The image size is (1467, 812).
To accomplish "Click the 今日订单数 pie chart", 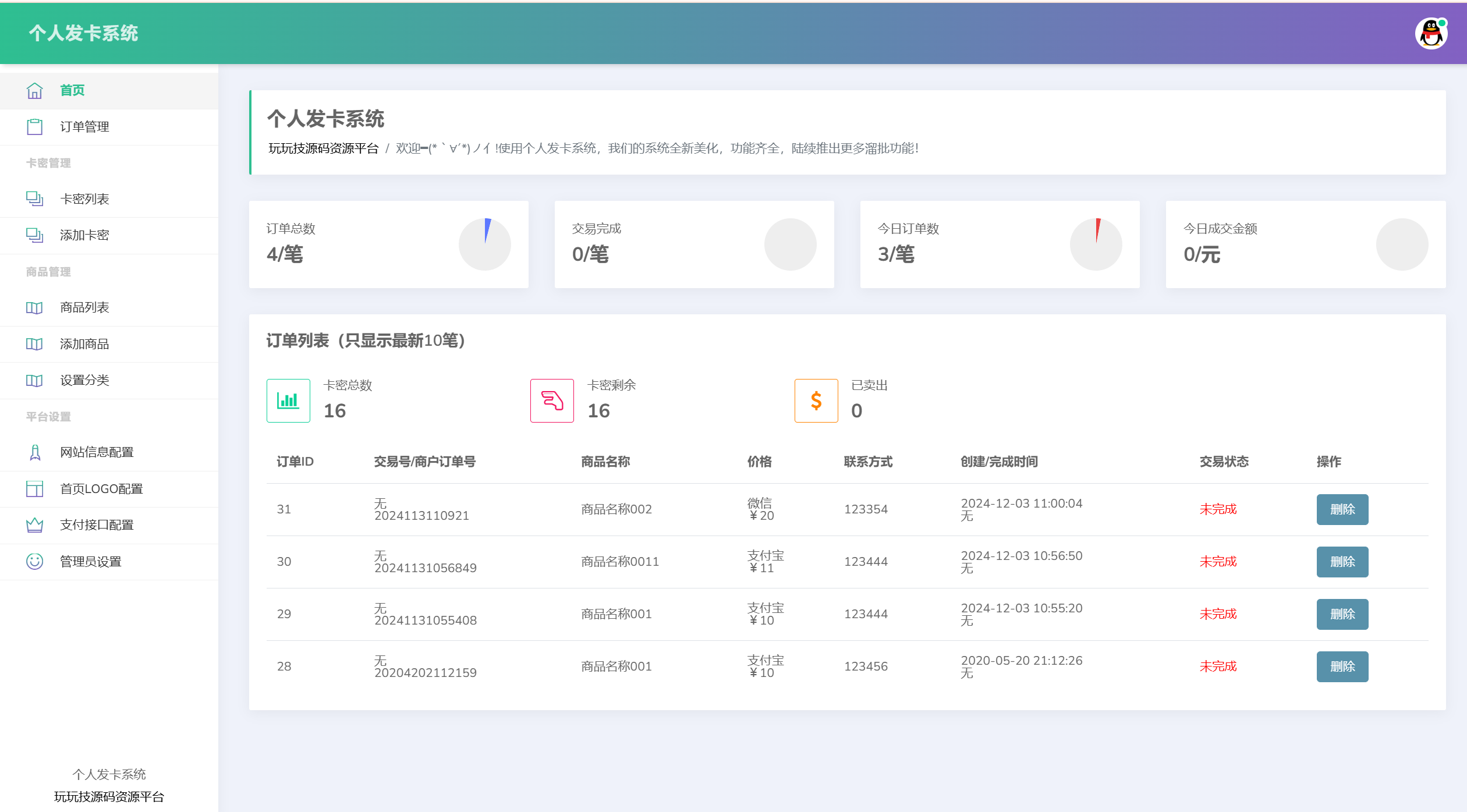I will click(1096, 244).
